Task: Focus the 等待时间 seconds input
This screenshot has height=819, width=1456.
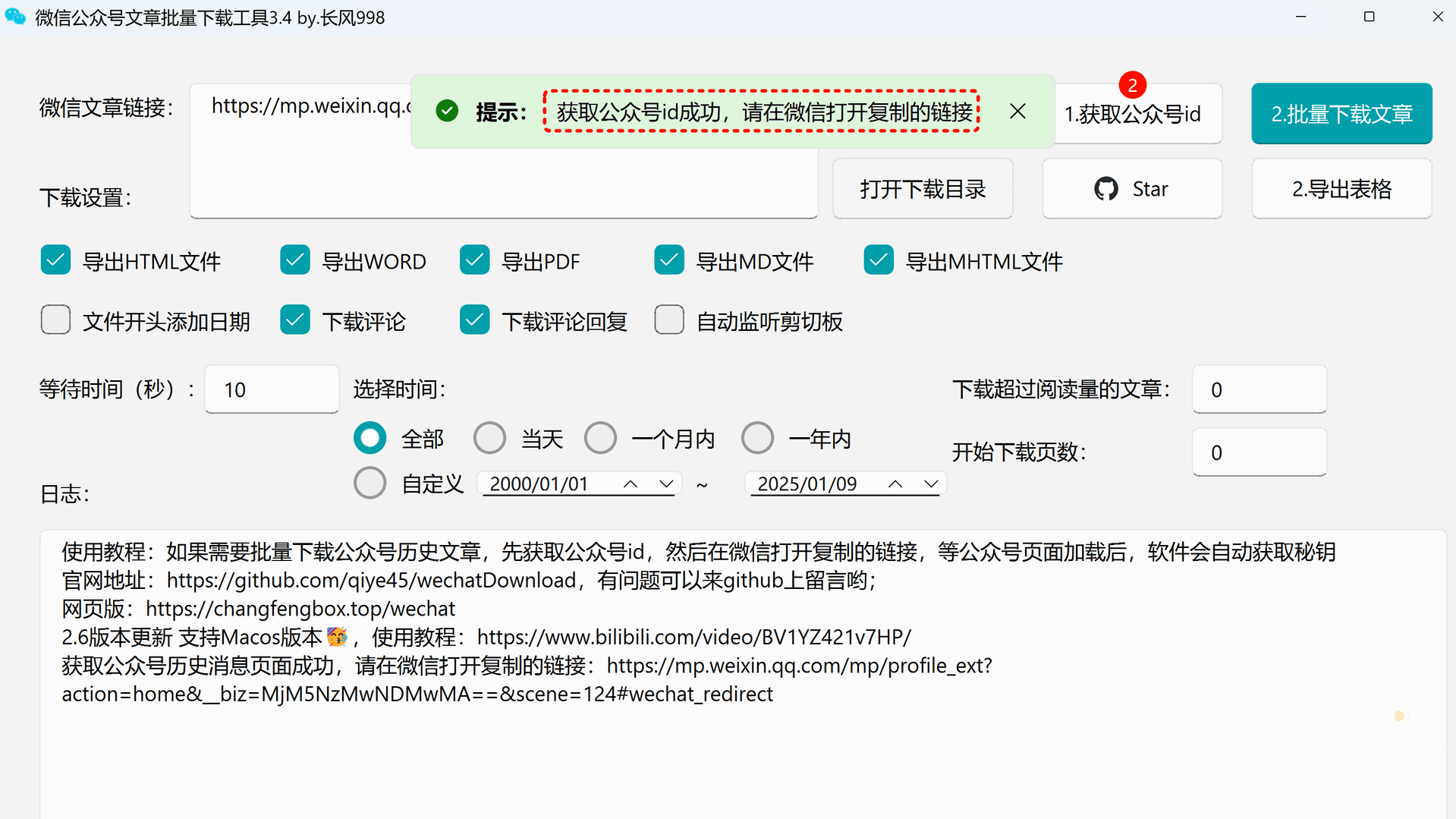Action: [272, 389]
